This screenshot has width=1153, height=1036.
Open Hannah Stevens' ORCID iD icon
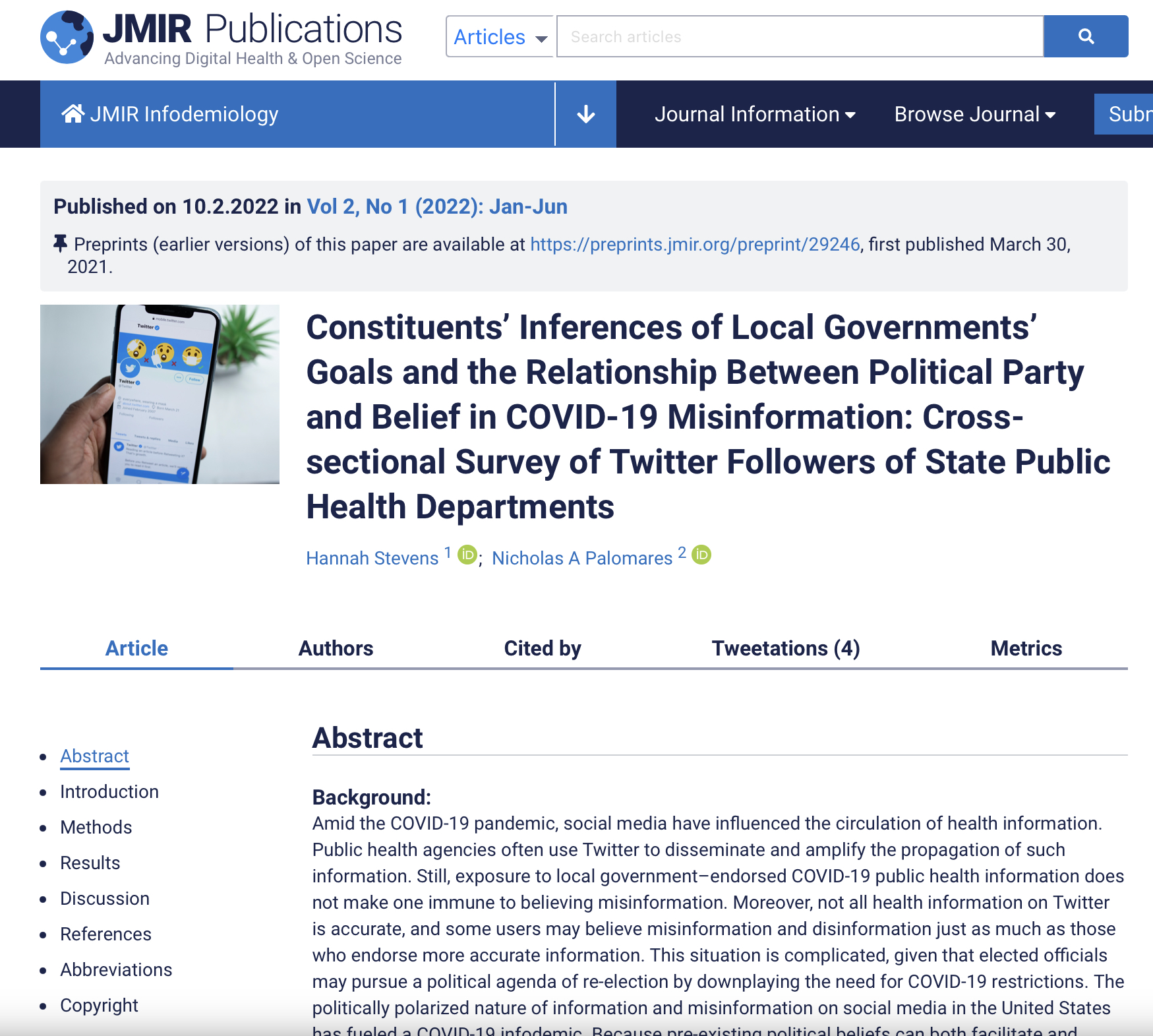click(x=467, y=555)
